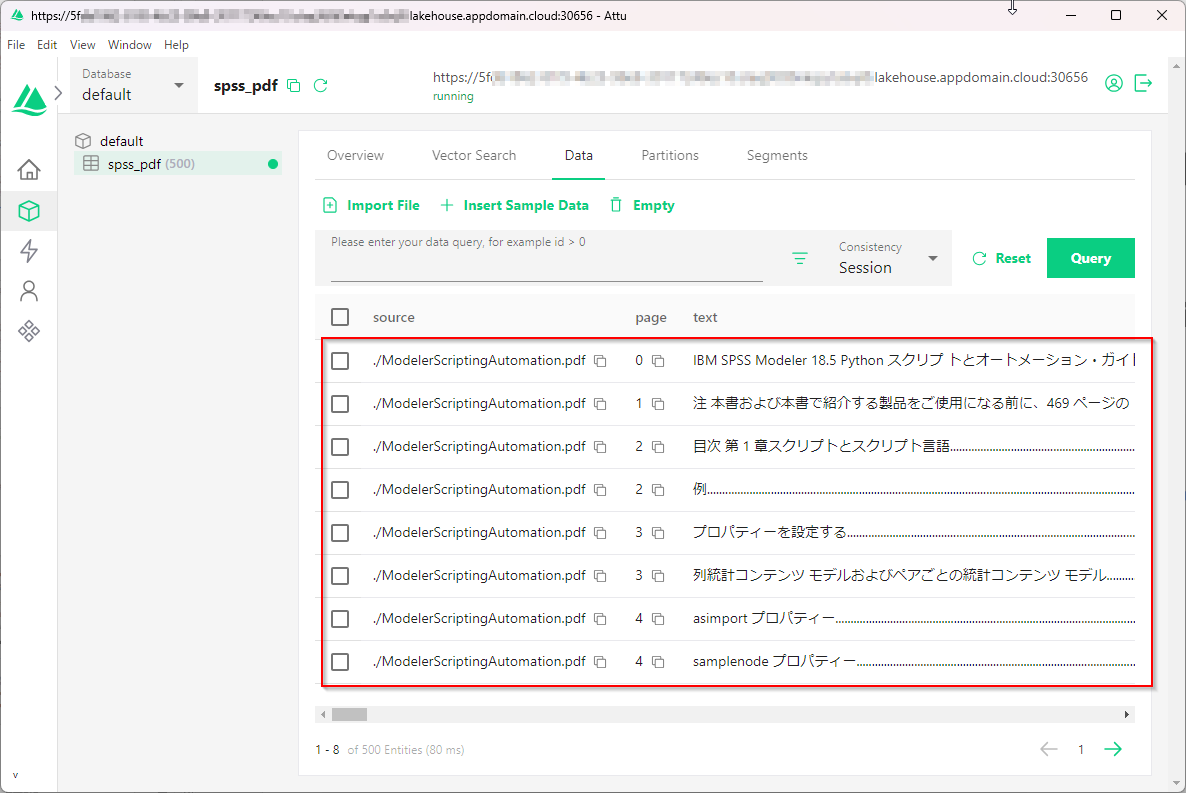1186x793 pixels.
Task: Open the Help menu
Action: 176,45
